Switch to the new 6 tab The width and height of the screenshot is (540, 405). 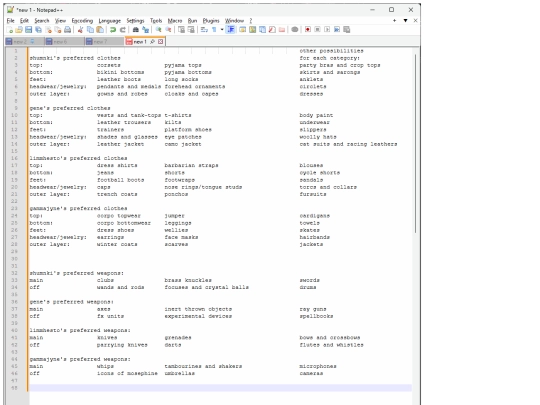point(64,42)
